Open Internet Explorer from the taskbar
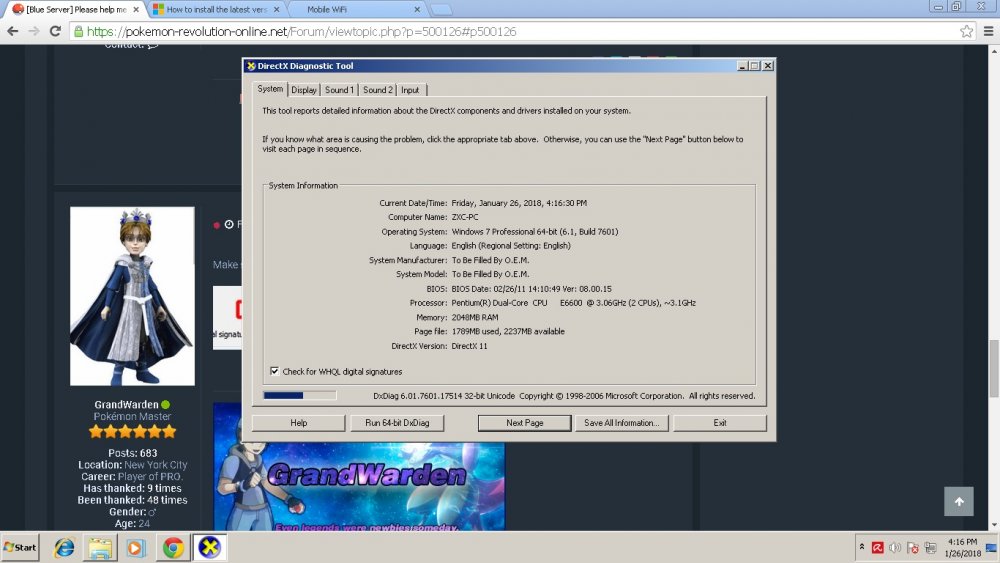1000x563 pixels. click(64, 548)
